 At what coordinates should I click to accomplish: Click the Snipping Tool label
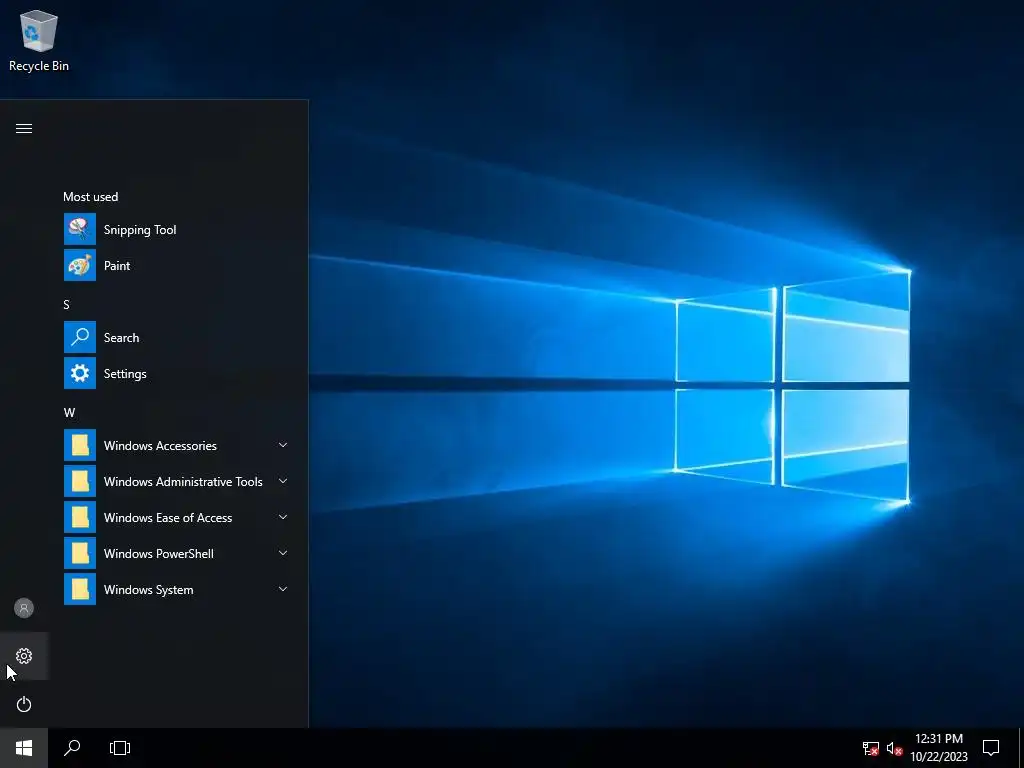pos(140,230)
